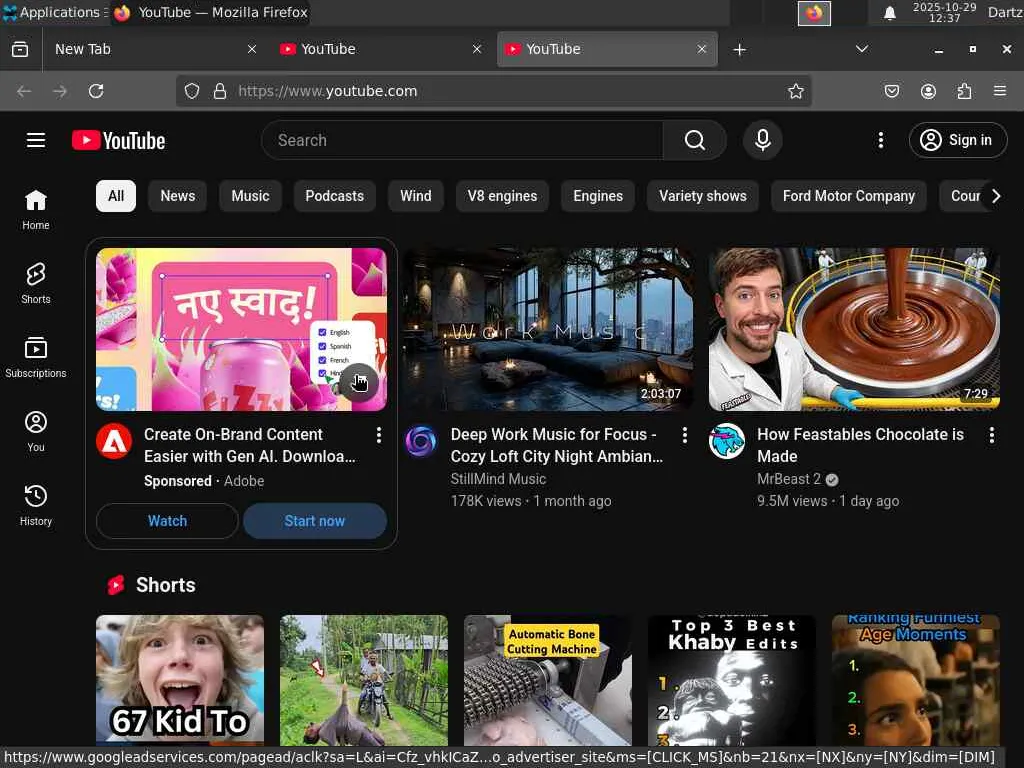The width and height of the screenshot is (1024, 768).
Task: Click the site security padlock icon
Action: pyautogui.click(x=220, y=91)
